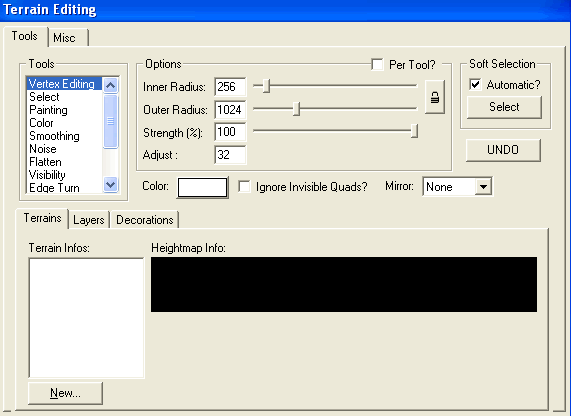The width and height of the screenshot is (571, 416).
Task: Toggle Ignore Invisible Quads? checkbox
Action: pos(244,187)
